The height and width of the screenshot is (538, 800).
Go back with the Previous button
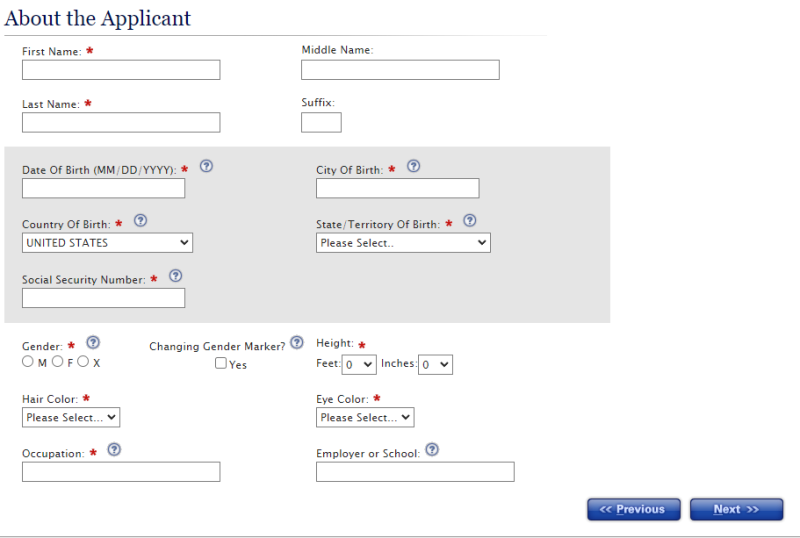point(633,510)
